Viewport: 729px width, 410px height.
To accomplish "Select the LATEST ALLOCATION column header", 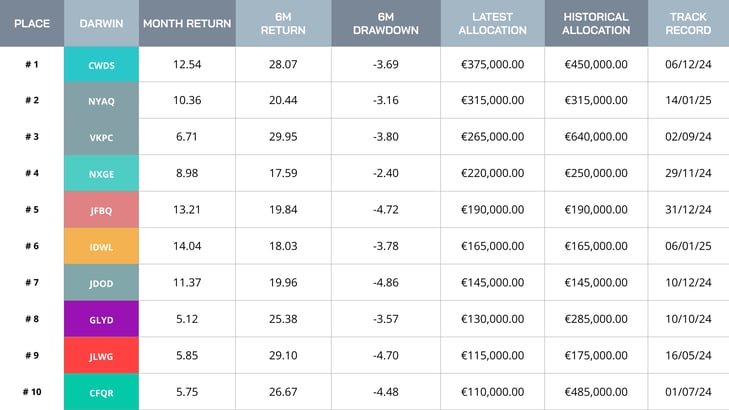I will [493, 23].
